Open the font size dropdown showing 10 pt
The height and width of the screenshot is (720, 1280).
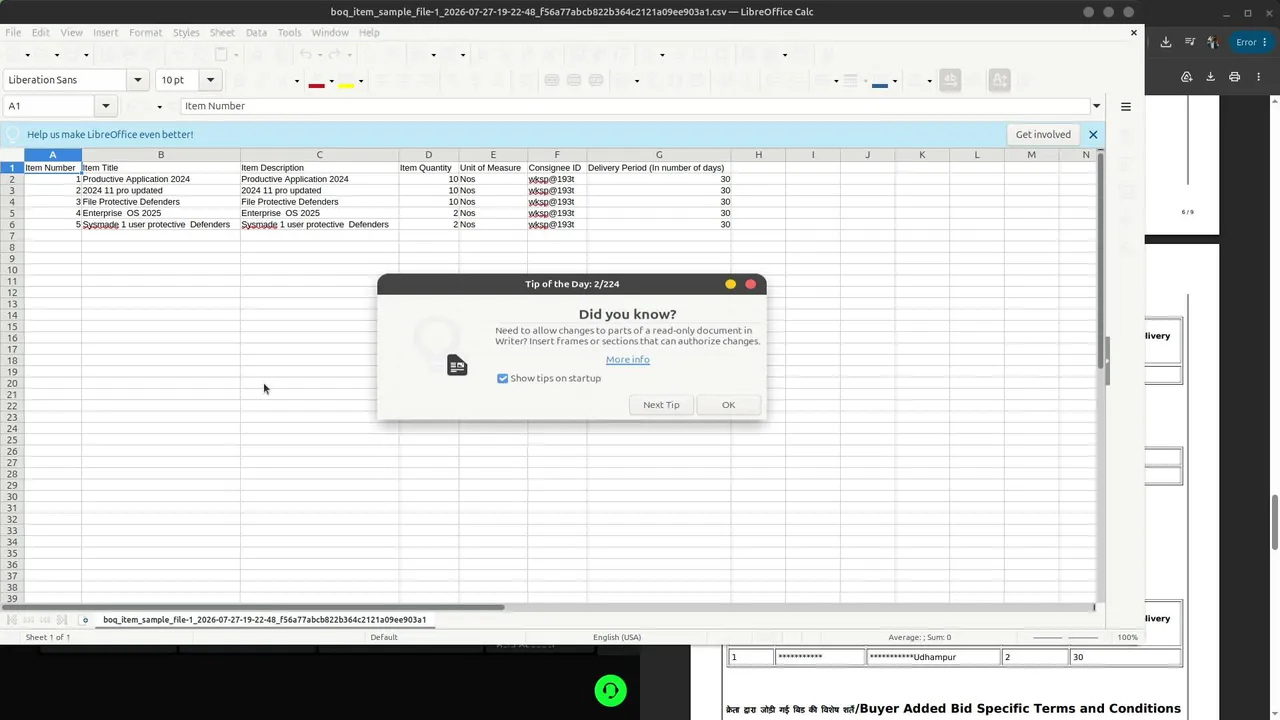pyautogui.click(x=211, y=80)
